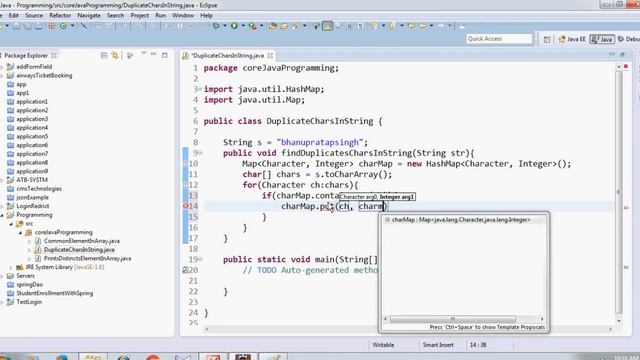Click the Save icon in the toolbar
Viewport: 640px width, 360px height.
(16, 26)
